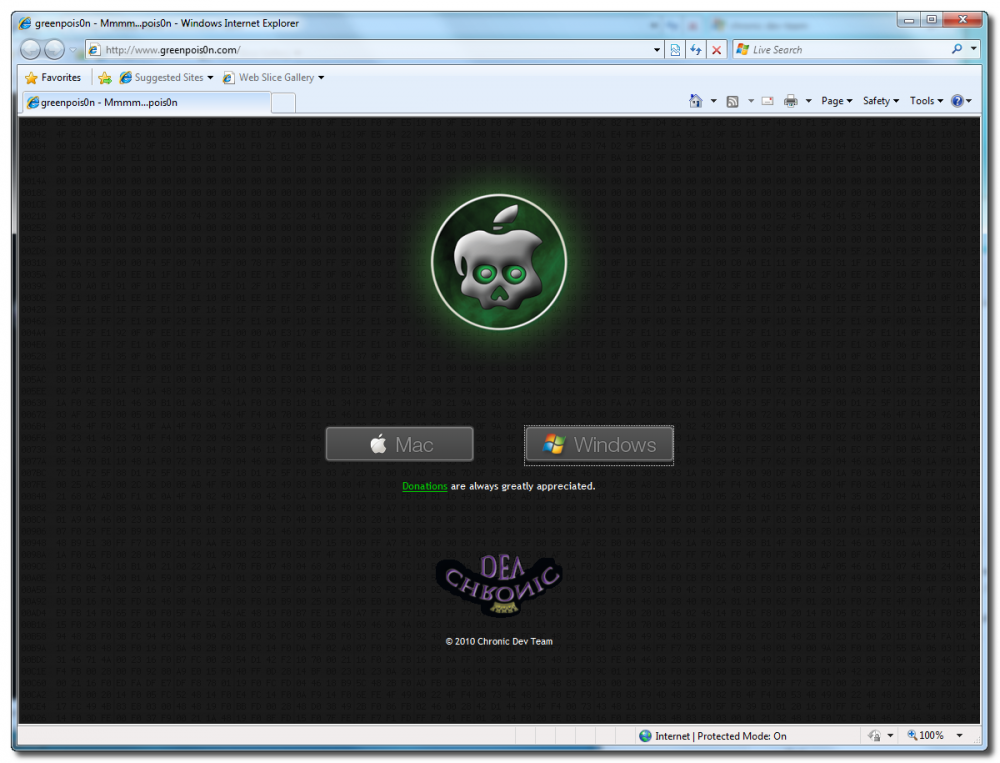Open the Help question mark menu
The width and height of the screenshot is (1000, 763).
tap(961, 101)
